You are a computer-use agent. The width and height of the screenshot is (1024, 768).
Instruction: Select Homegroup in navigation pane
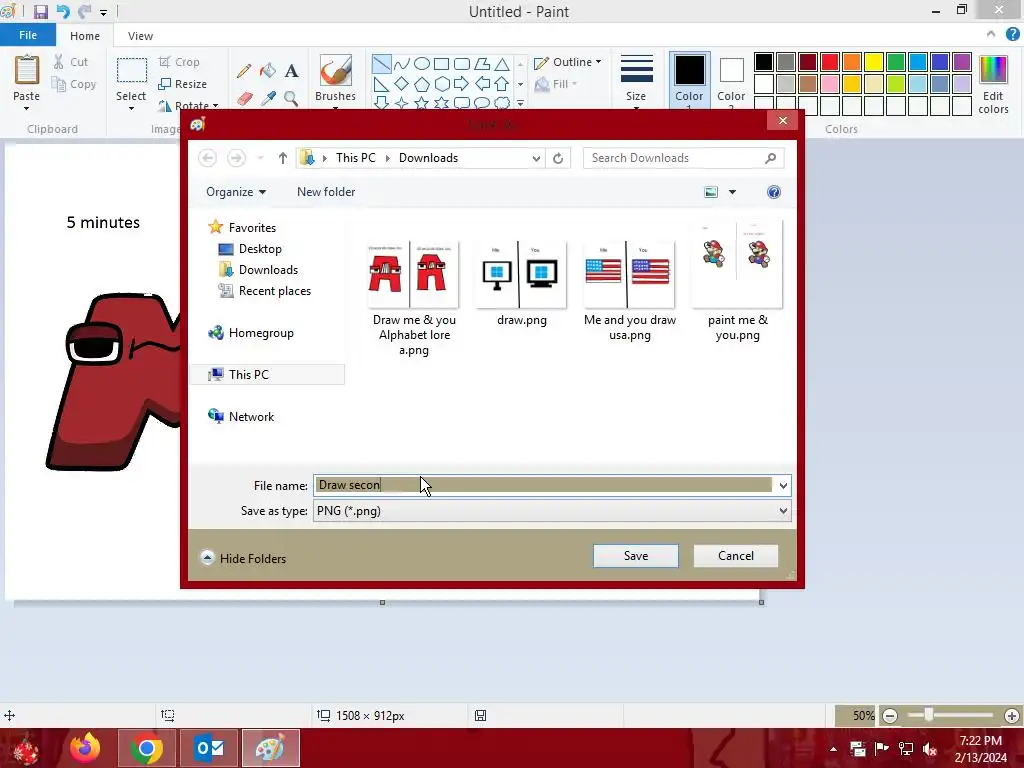tap(261, 333)
